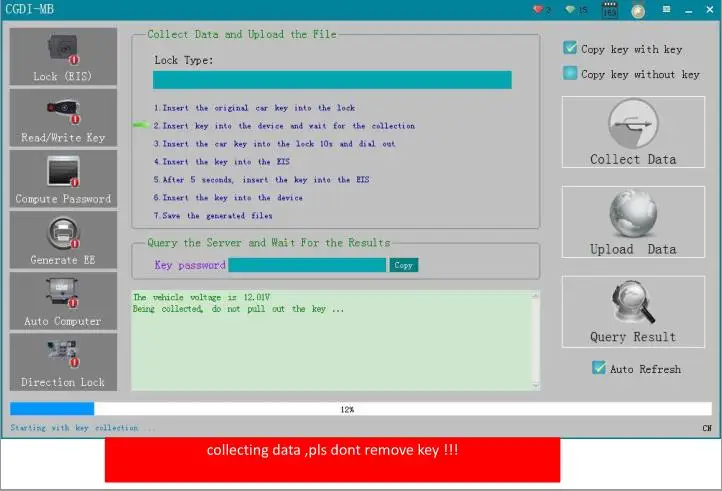Click the Upload Data globe button

[633, 222]
